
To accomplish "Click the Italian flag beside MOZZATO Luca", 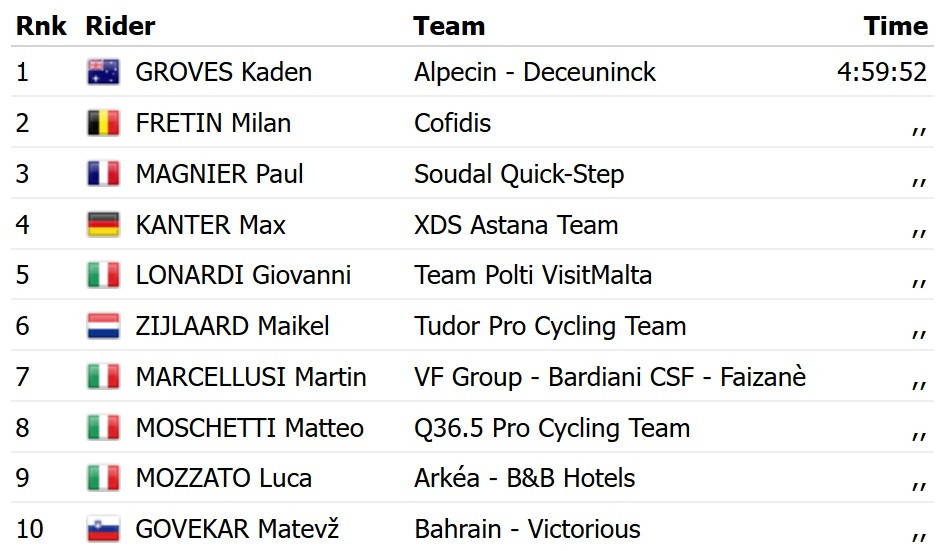I will coord(103,479).
